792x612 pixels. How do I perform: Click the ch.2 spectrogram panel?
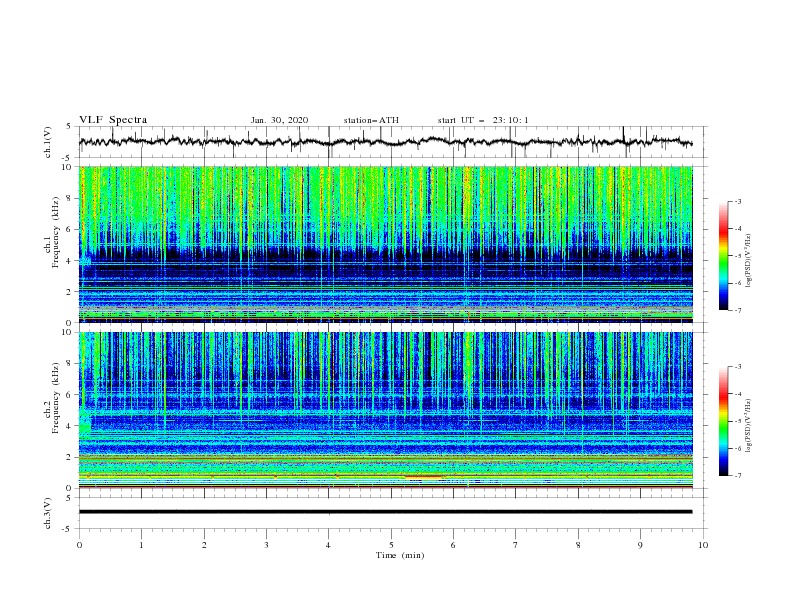(x=386, y=410)
